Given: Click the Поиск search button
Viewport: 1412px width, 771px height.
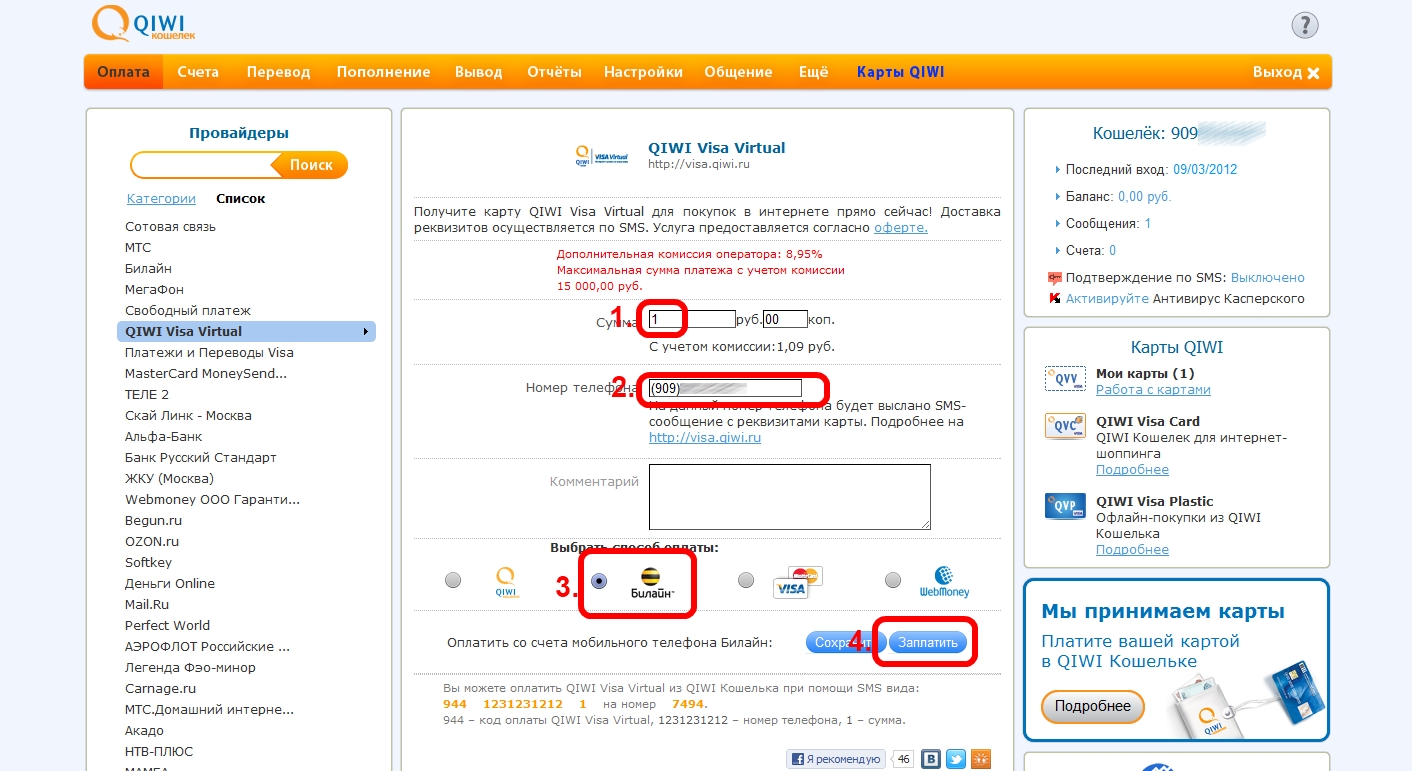Looking at the screenshot, I should click(311, 165).
